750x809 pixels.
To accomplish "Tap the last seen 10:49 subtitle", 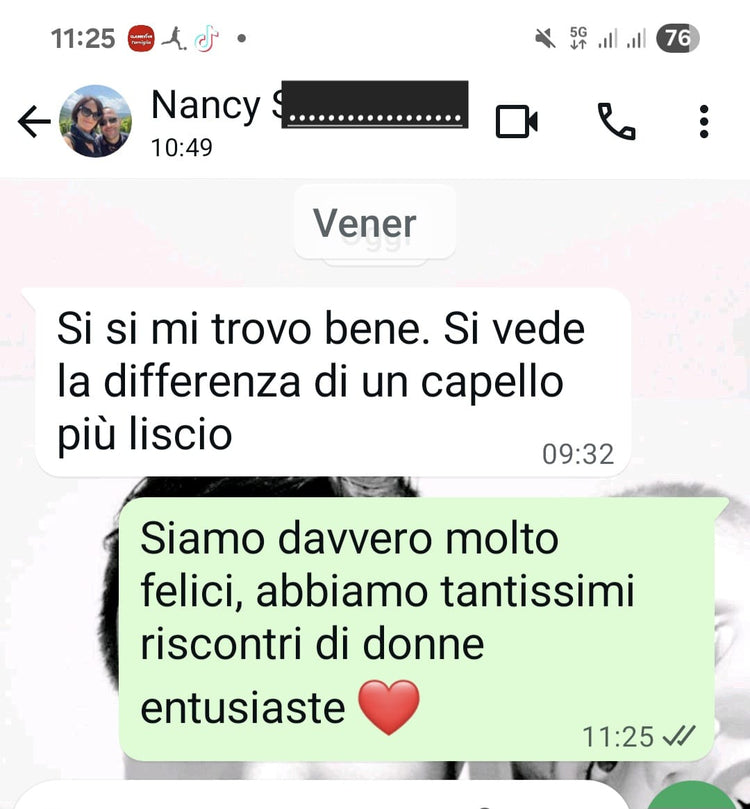I will point(182,148).
